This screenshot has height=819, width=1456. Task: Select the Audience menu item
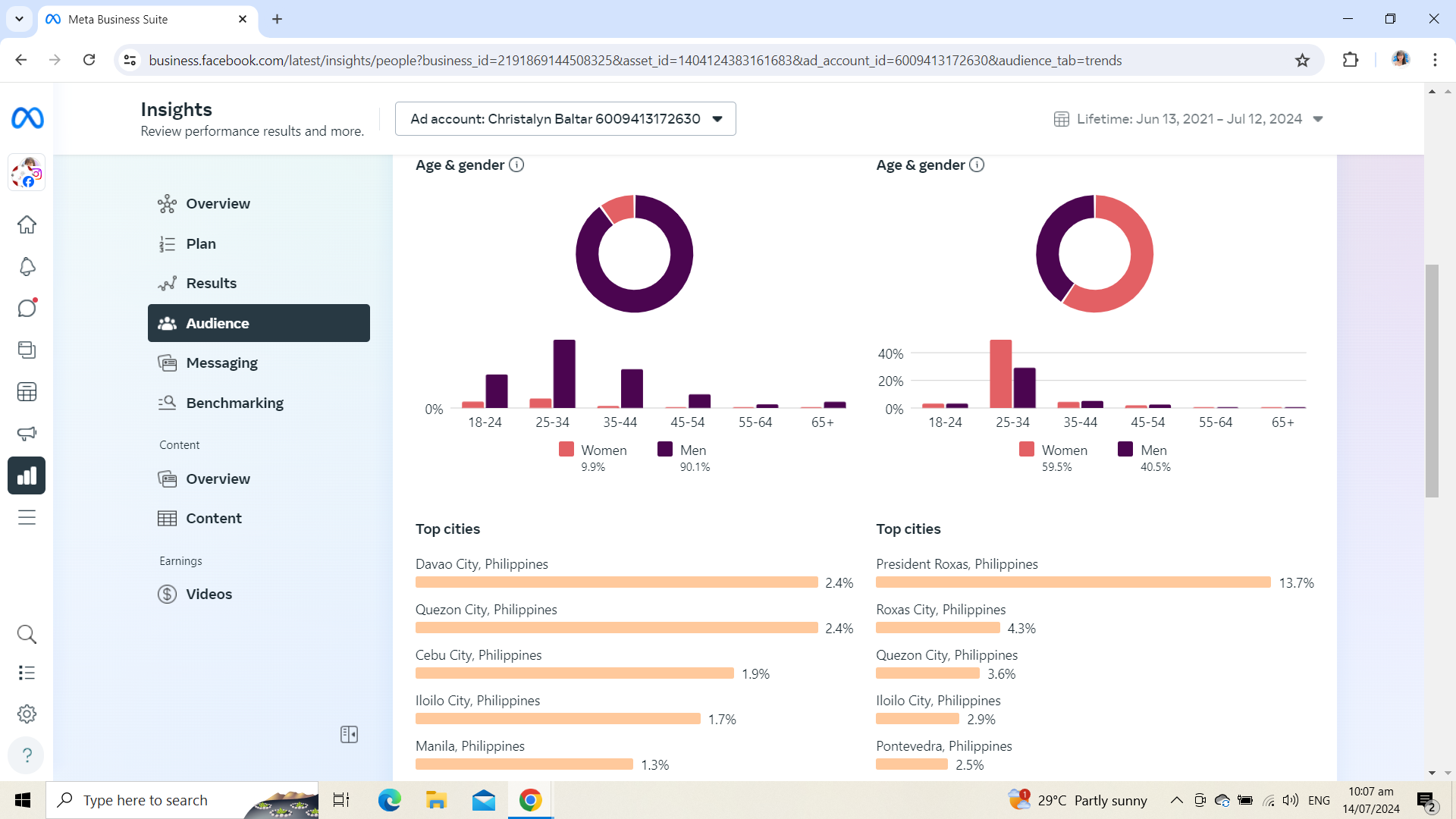[x=259, y=323]
